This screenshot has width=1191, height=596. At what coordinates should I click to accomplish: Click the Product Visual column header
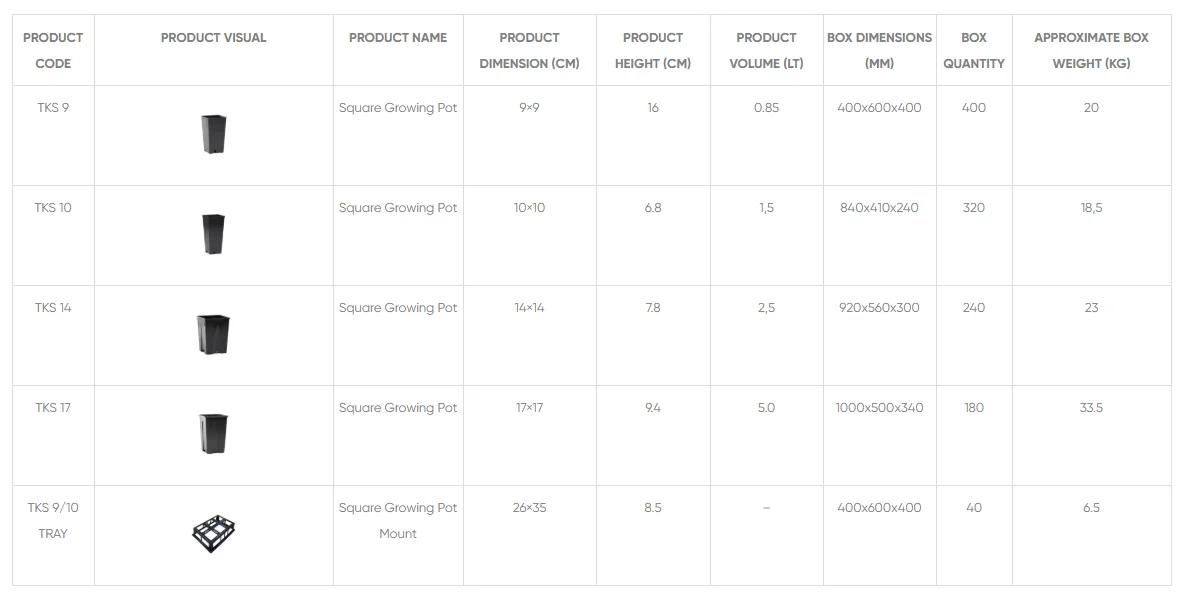pyautogui.click(x=213, y=38)
